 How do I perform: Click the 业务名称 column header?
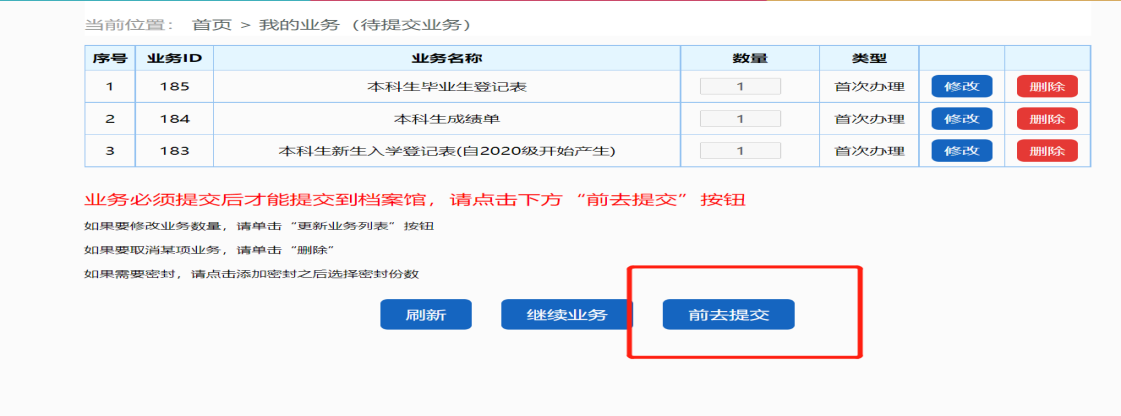point(446,58)
